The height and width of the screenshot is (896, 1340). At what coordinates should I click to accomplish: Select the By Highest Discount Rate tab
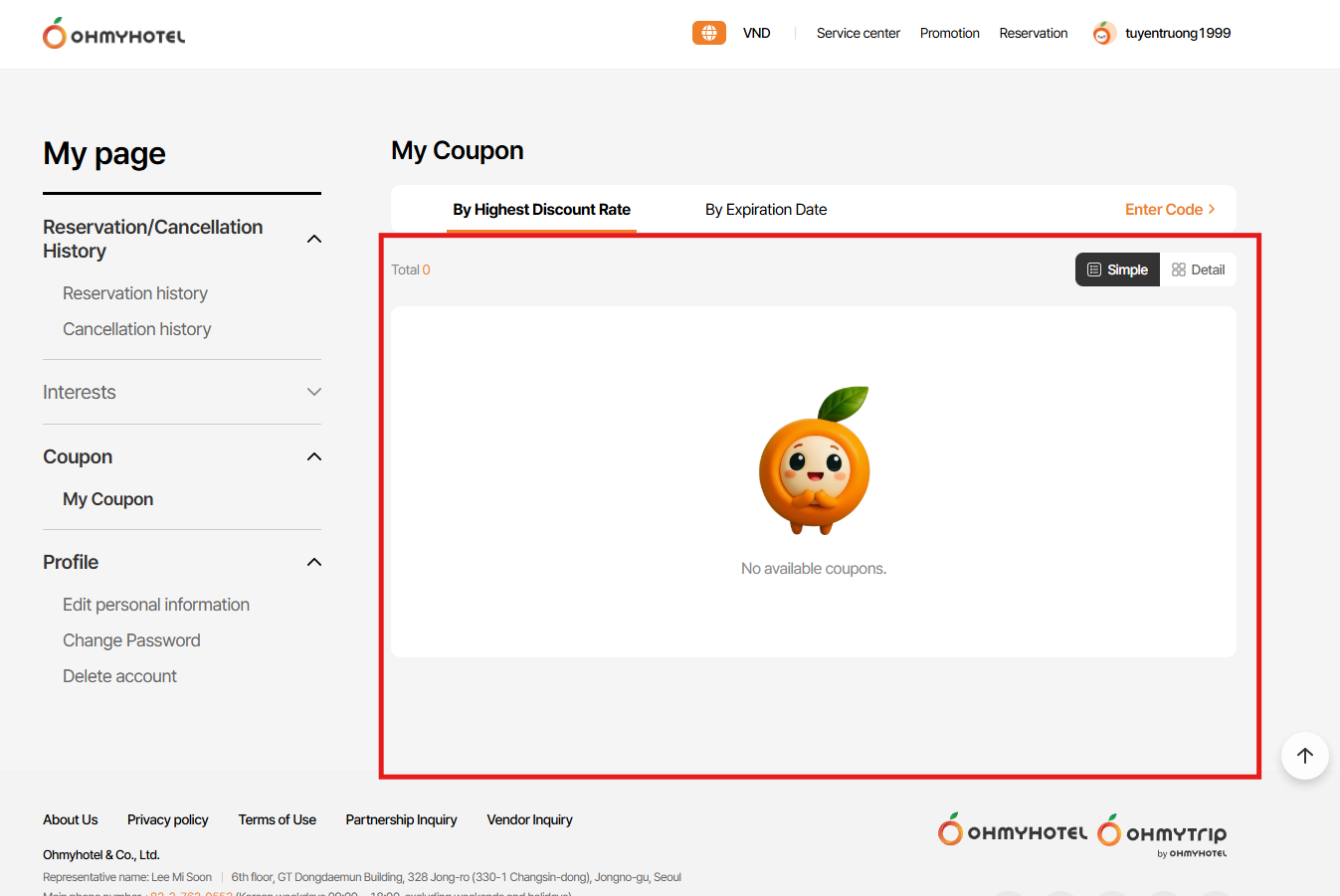[542, 209]
